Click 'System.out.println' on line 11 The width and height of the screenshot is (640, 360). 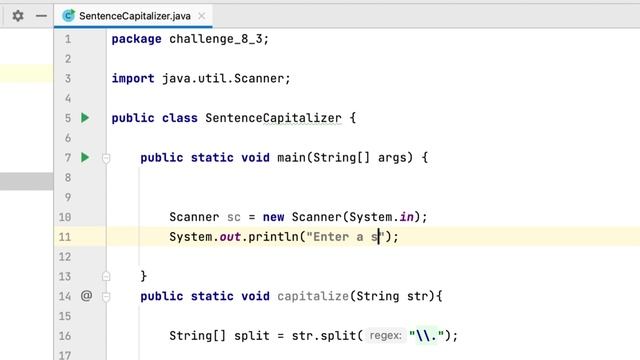coord(234,237)
